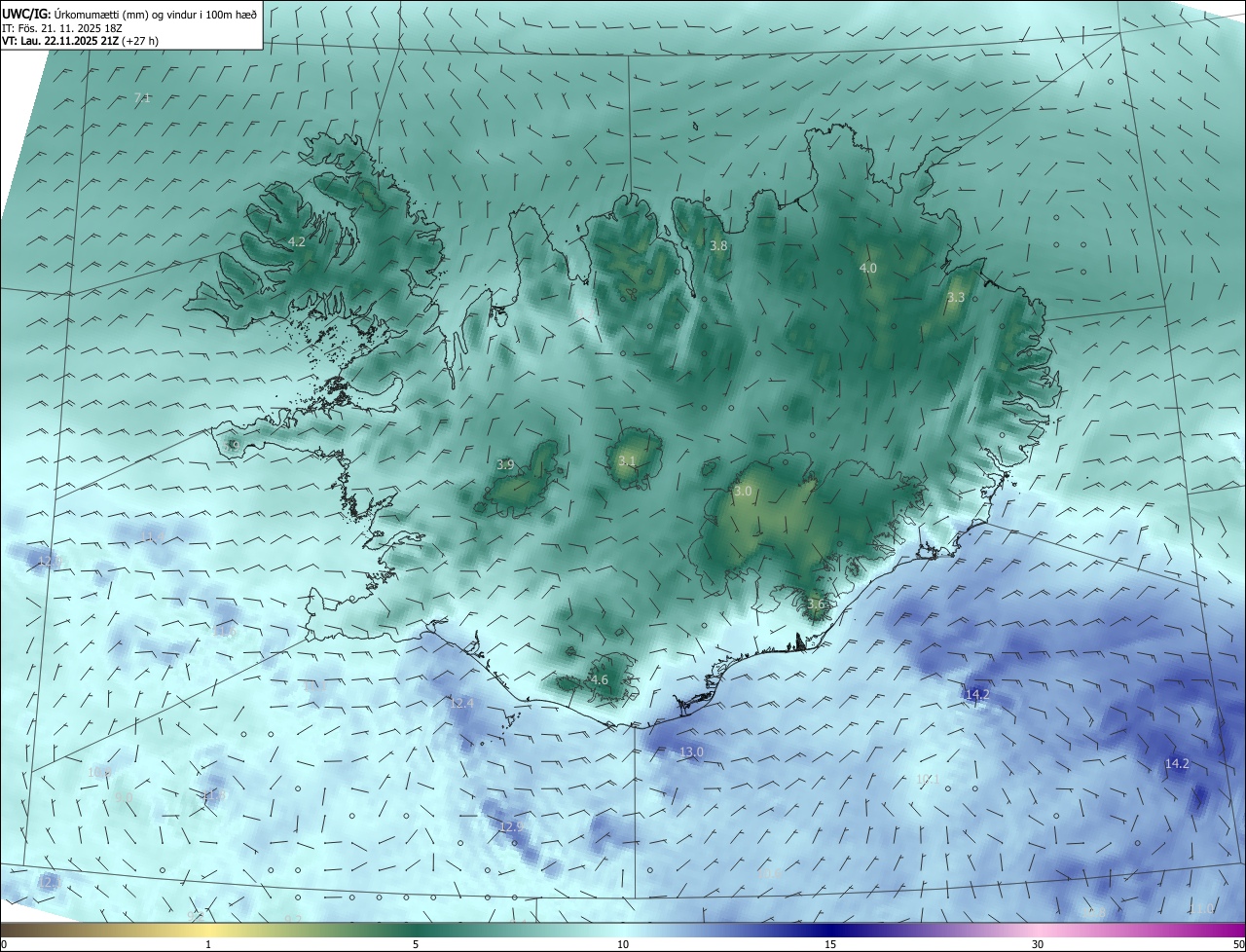
Task: Click the 3.1 value on the central glacier
Action: [627, 461]
